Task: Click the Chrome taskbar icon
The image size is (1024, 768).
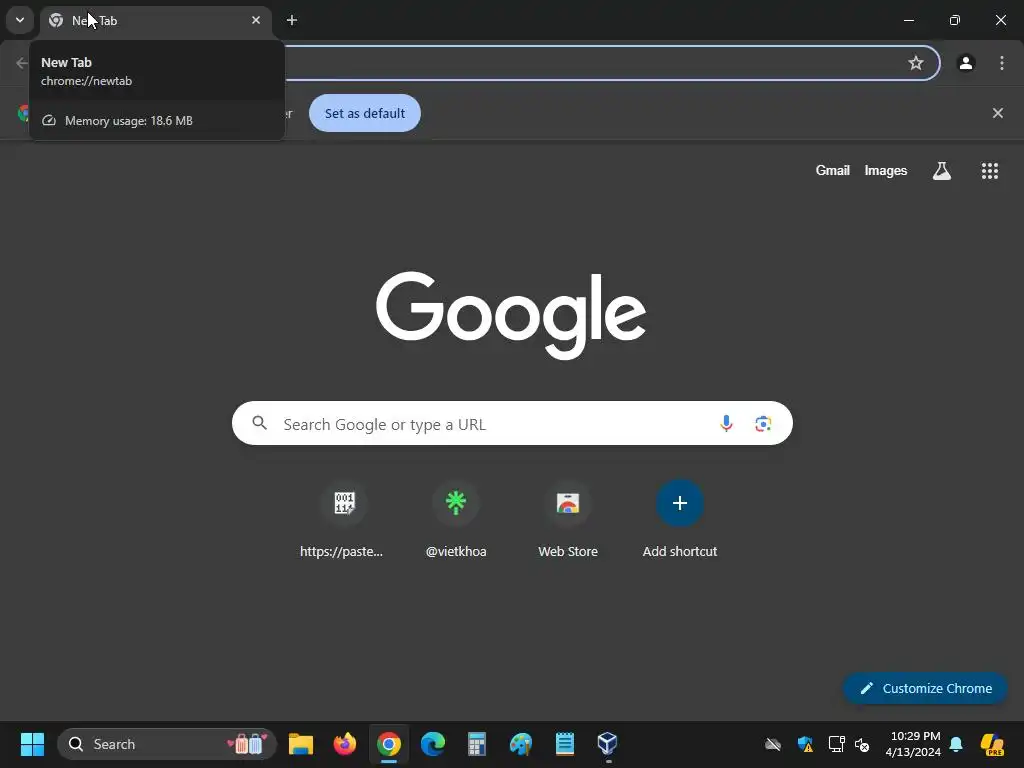Action: 389,744
